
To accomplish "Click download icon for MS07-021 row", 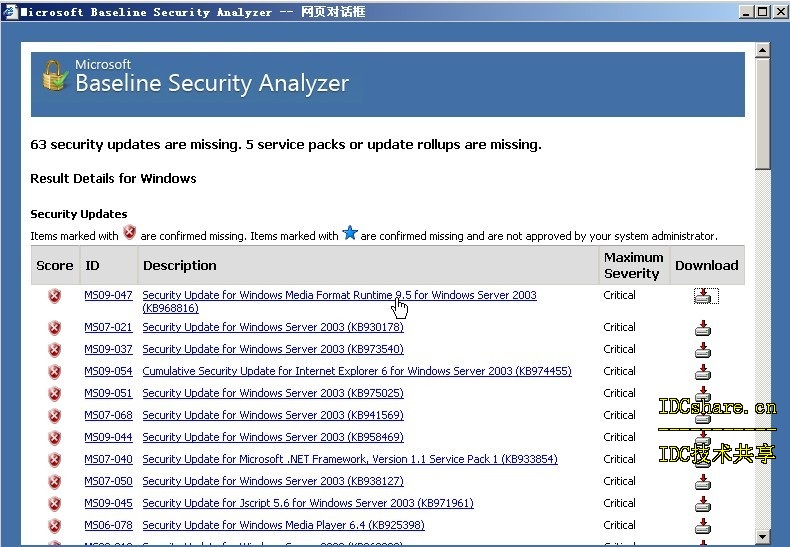I will [x=703, y=328].
